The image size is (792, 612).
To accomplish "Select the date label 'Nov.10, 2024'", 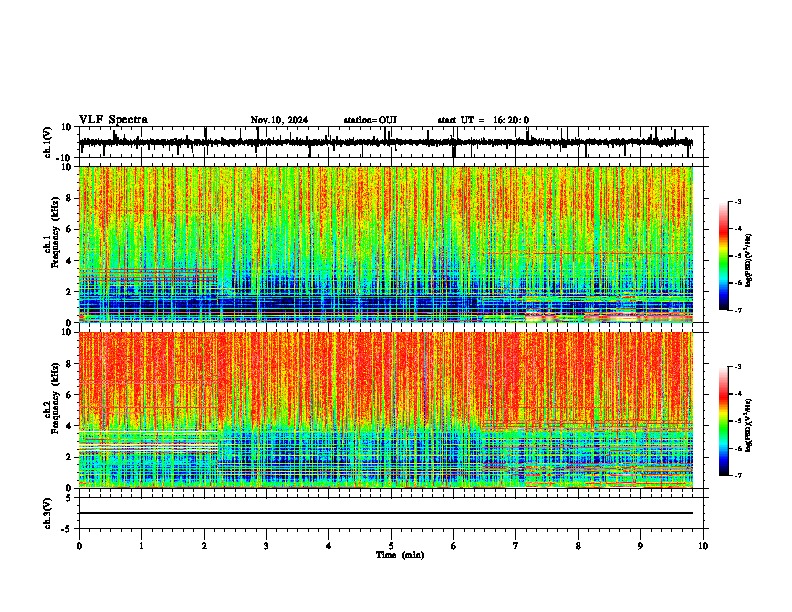I will pyautogui.click(x=279, y=120).
